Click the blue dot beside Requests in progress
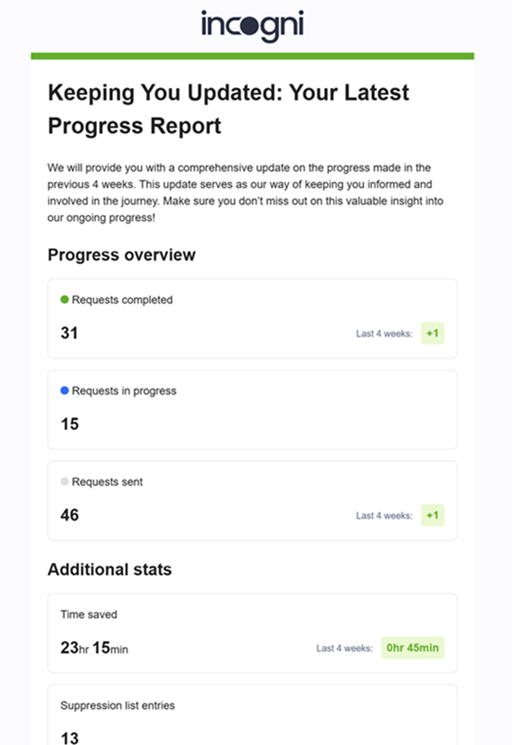Screen dimensions: 512x745 point(65,391)
